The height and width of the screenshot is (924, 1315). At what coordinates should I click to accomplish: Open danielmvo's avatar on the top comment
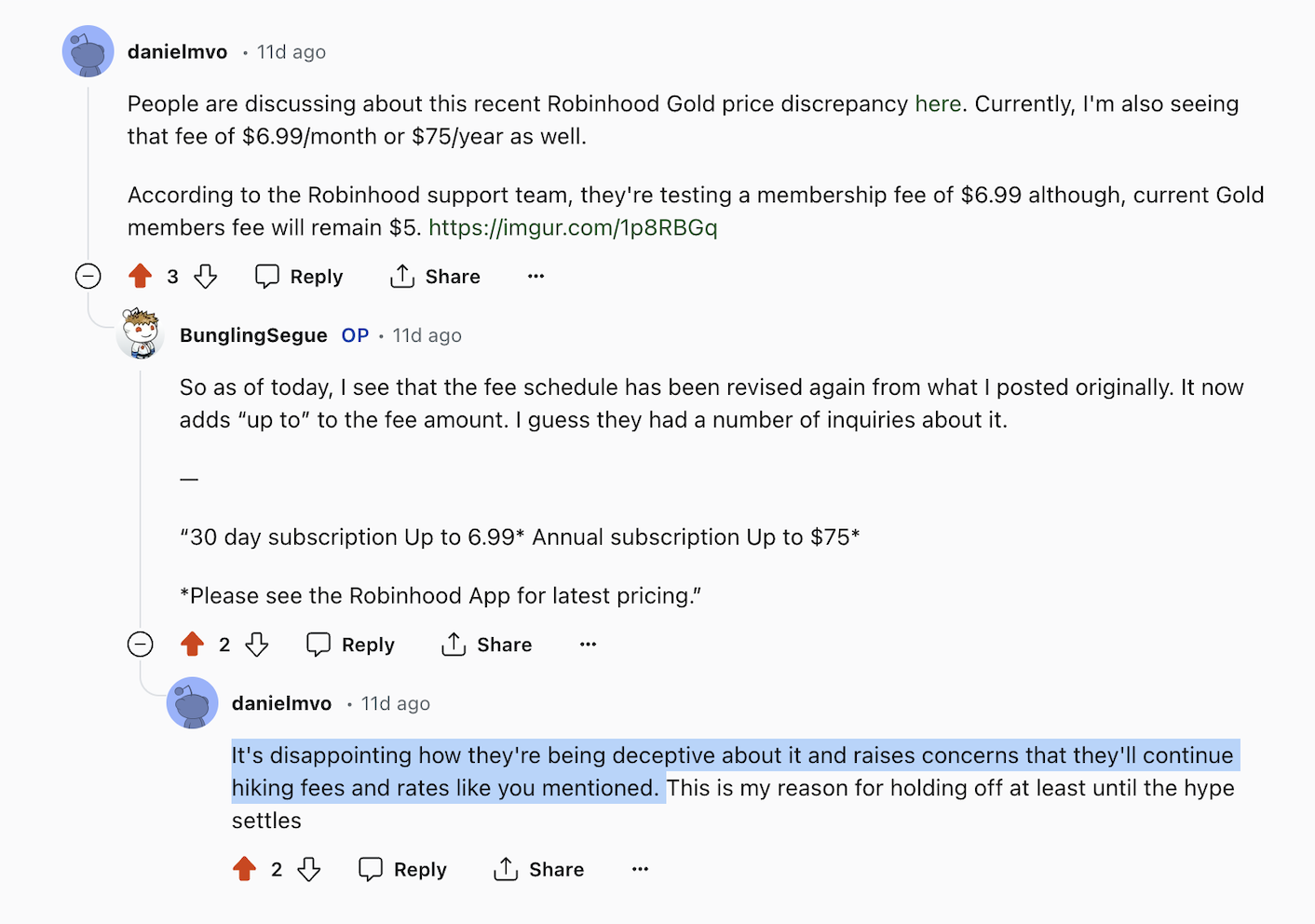coord(88,52)
